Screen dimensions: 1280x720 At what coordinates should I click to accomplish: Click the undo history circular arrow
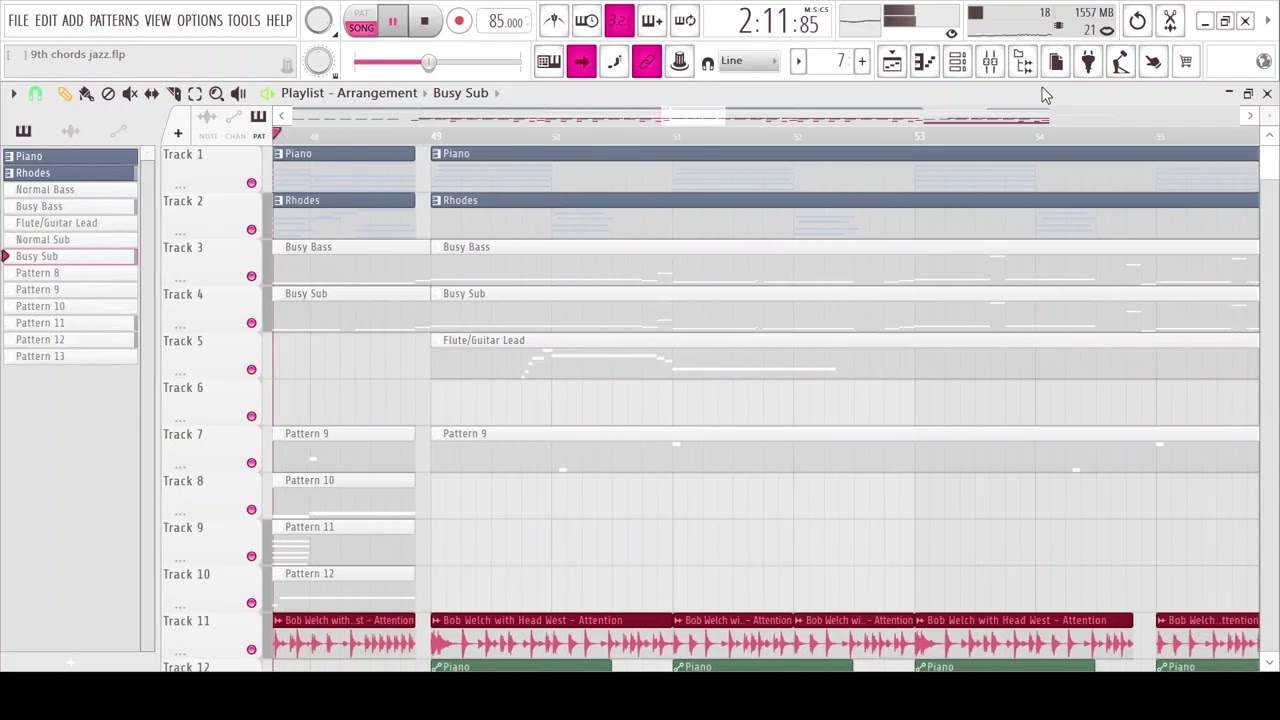point(1137,21)
